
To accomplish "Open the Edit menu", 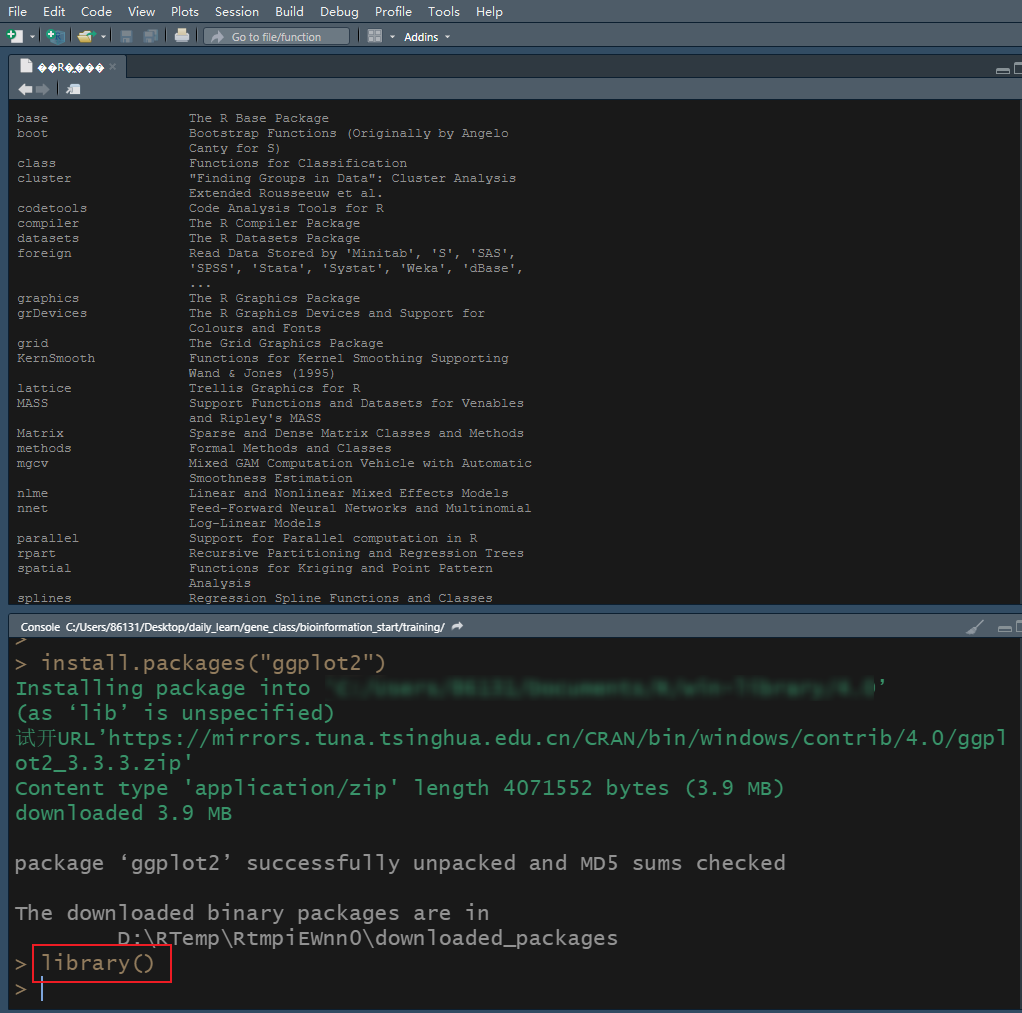I will (54, 12).
